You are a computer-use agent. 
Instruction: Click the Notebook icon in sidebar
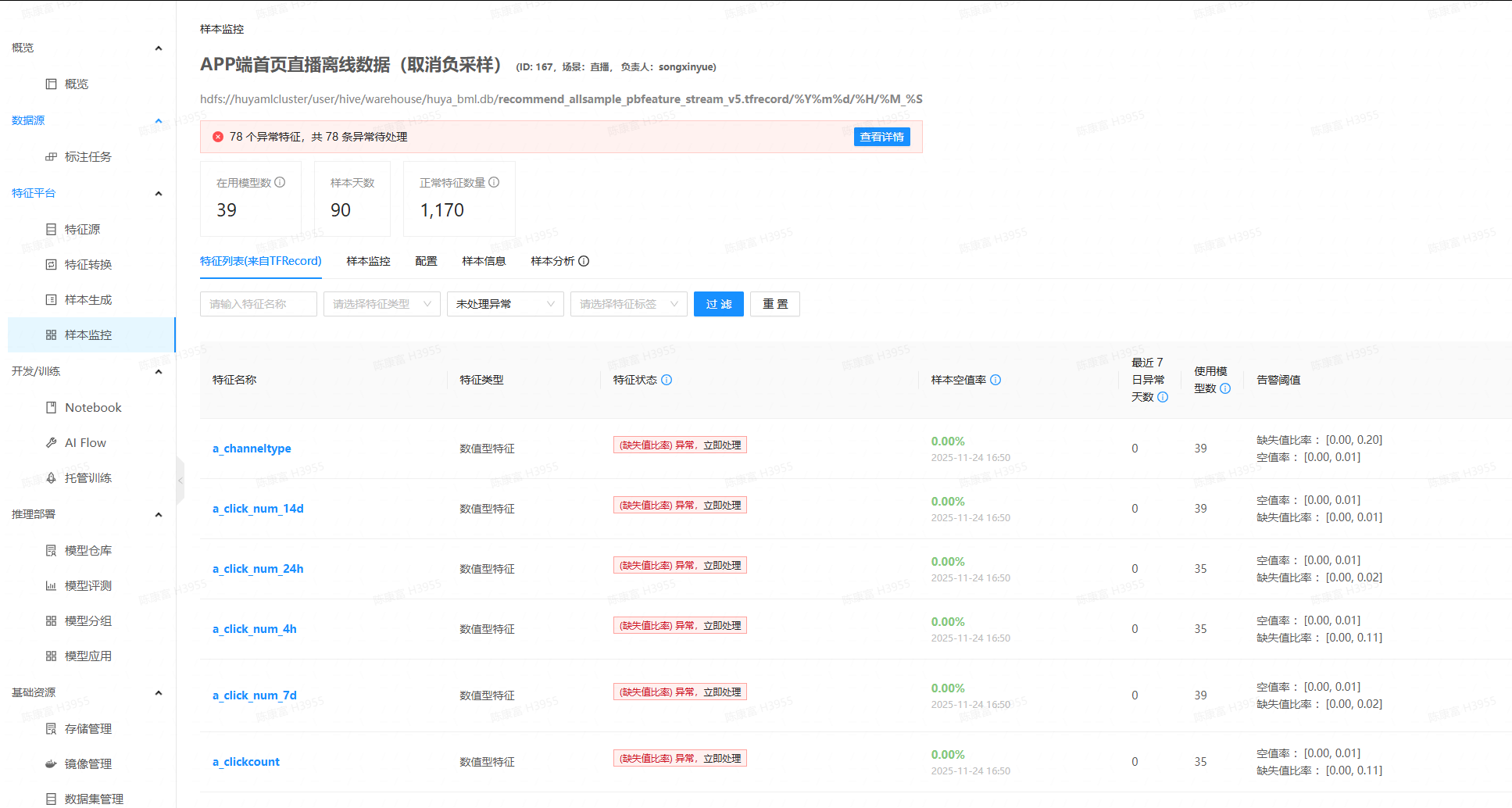point(51,407)
